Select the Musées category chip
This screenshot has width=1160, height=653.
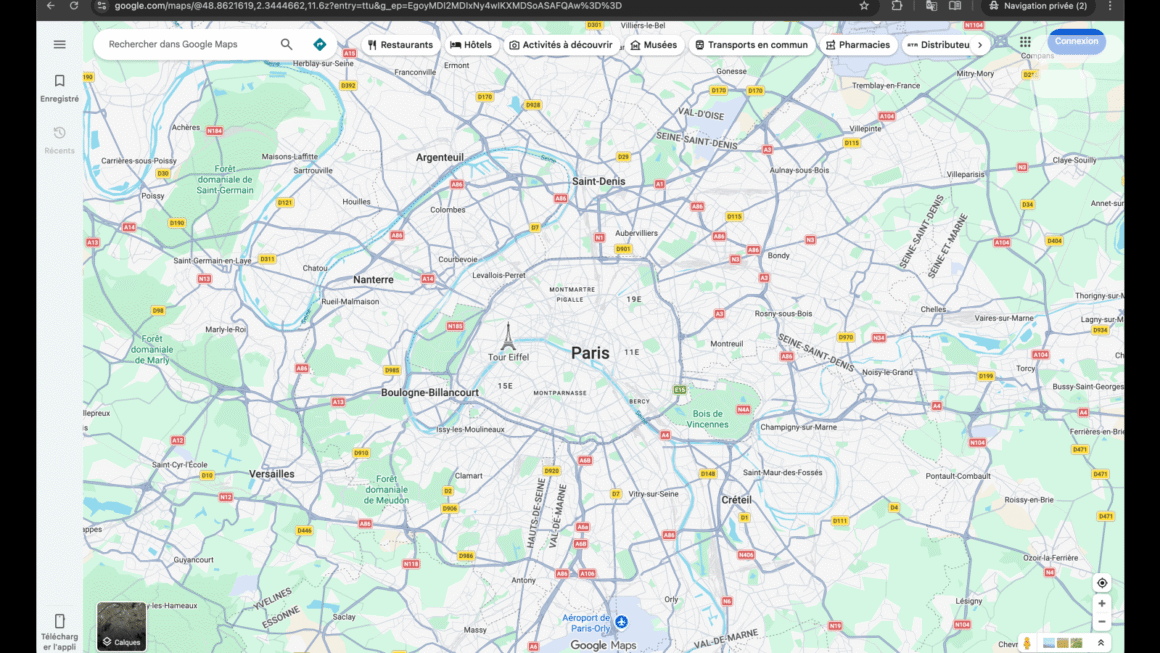pos(653,45)
